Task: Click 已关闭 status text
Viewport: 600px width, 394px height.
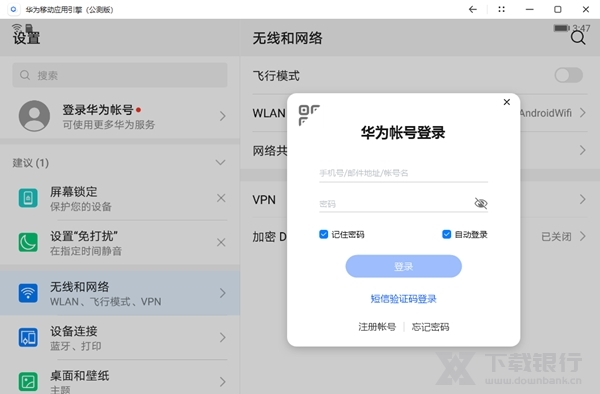Action: (556, 237)
